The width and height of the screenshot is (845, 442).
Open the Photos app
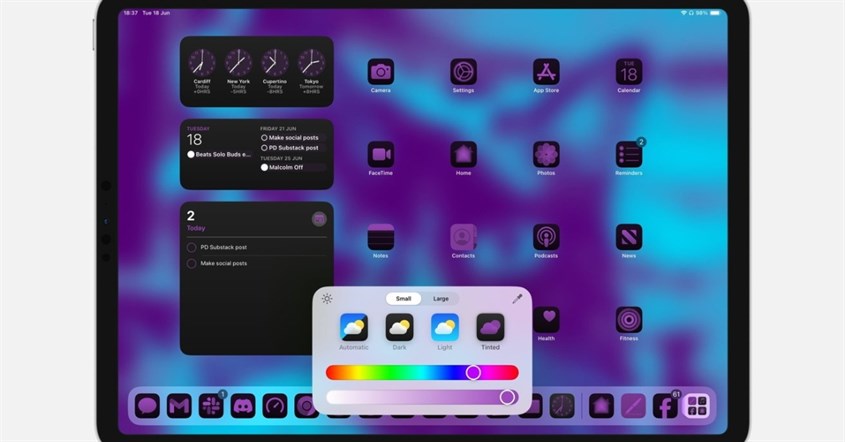coord(546,154)
